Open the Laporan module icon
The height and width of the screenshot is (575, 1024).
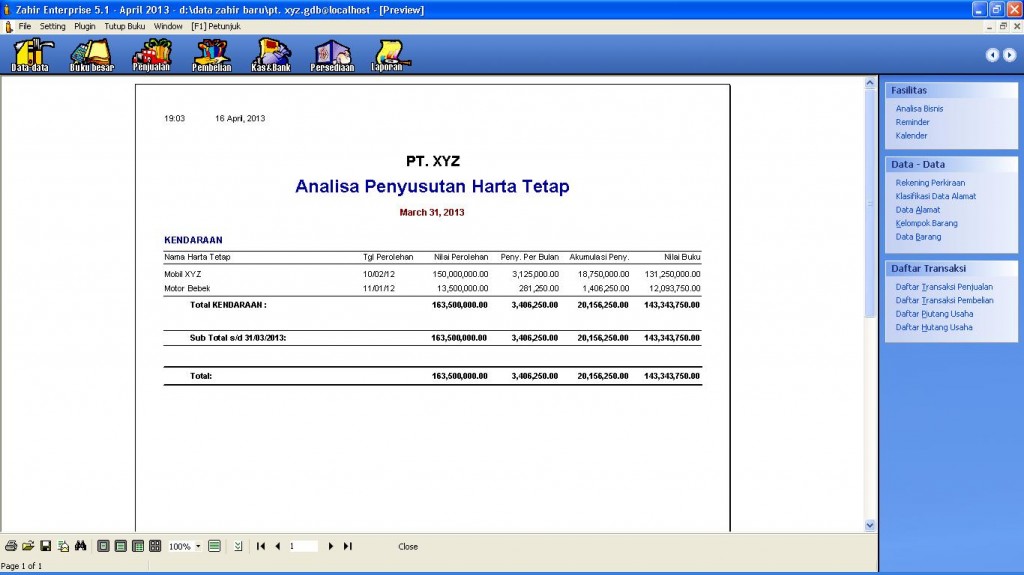click(x=388, y=55)
